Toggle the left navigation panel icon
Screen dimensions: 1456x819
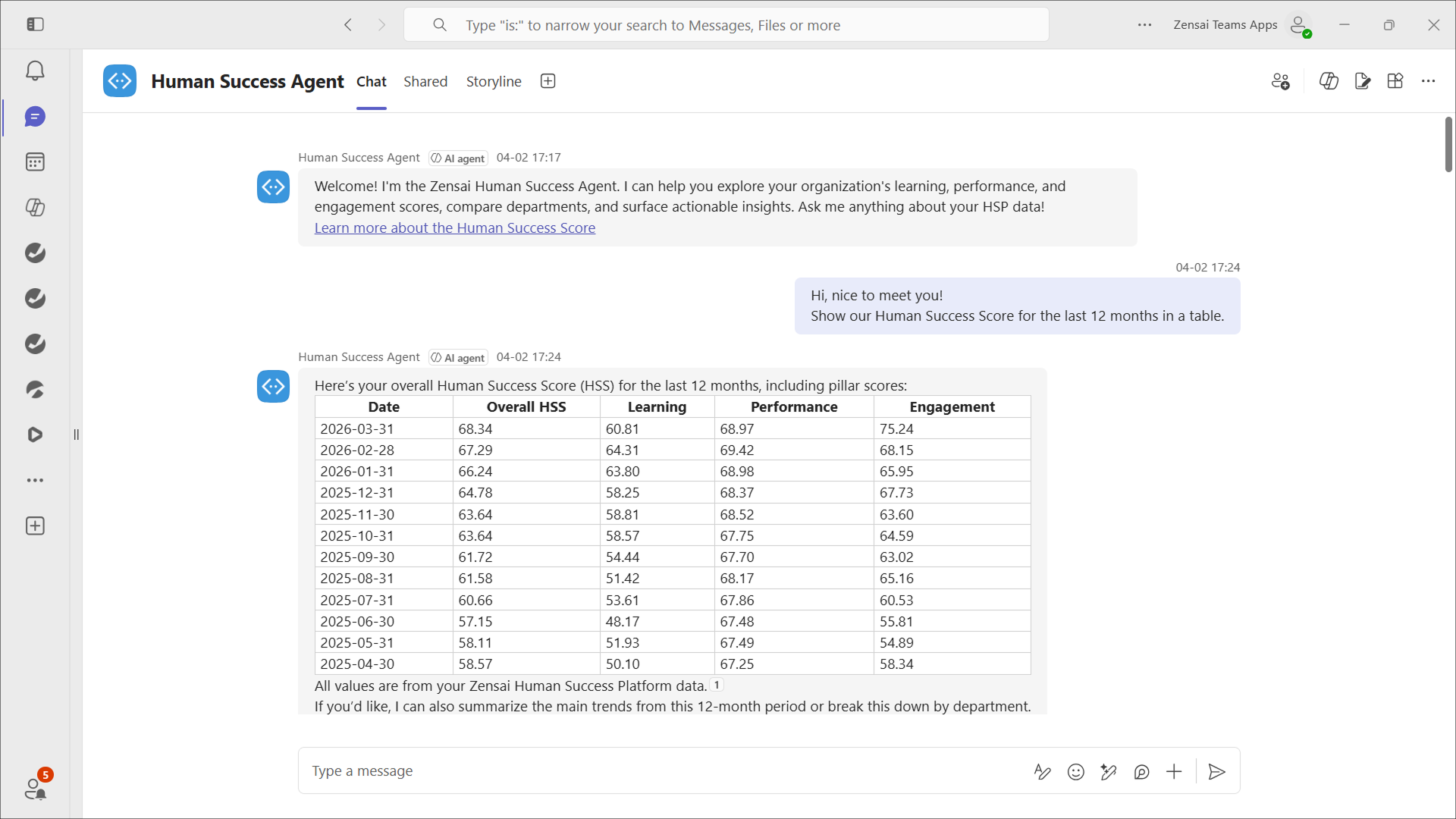pyautogui.click(x=35, y=25)
